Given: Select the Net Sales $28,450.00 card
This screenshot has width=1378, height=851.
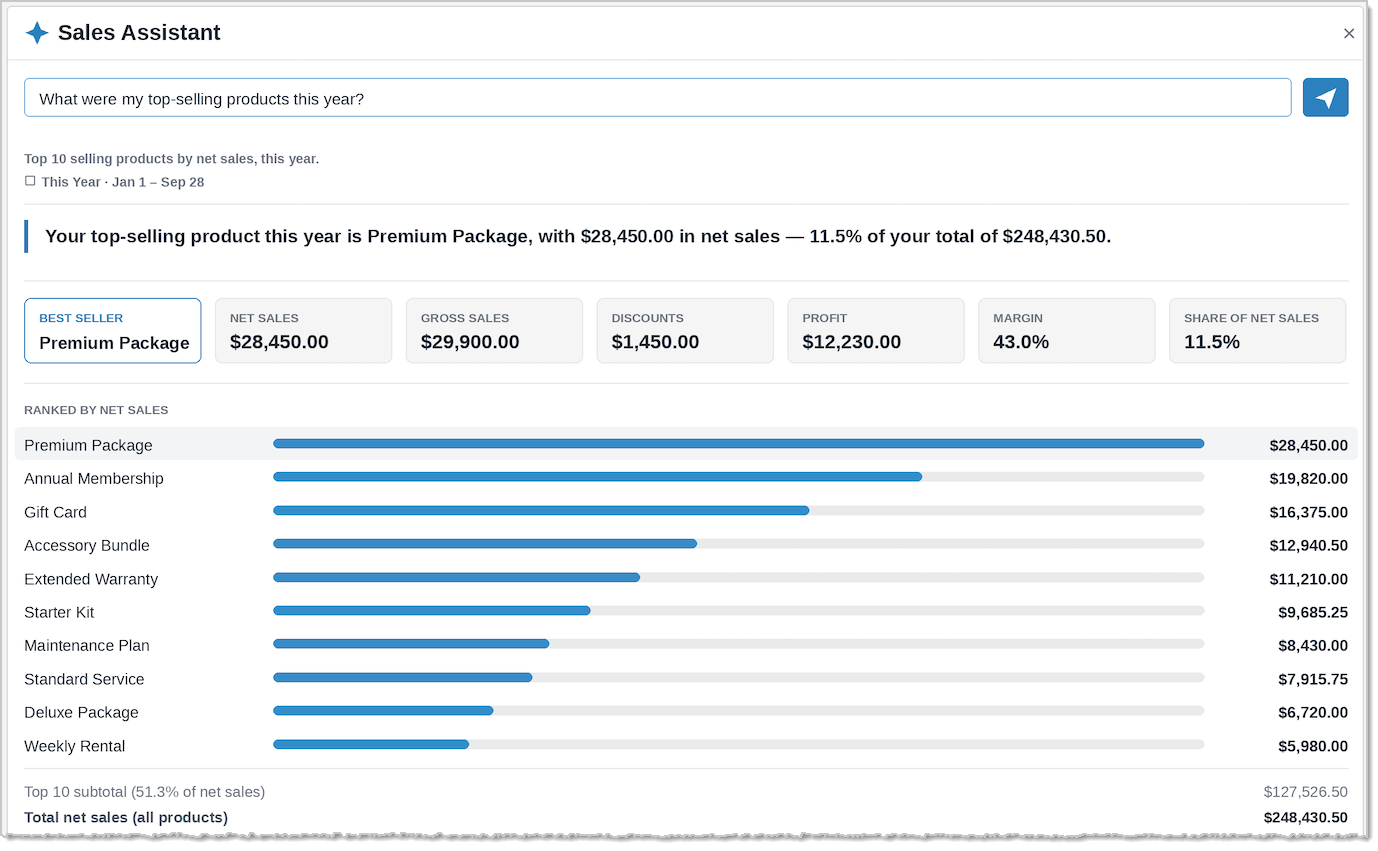Looking at the screenshot, I should point(304,331).
